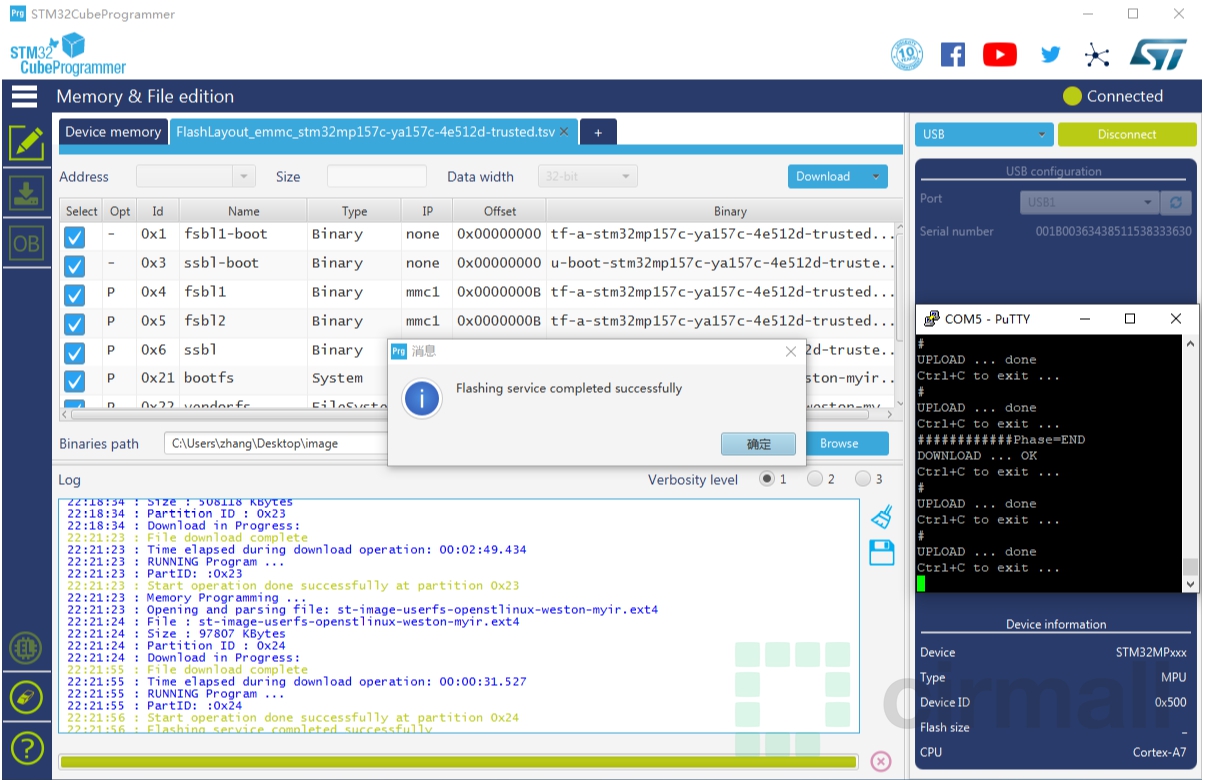The height and width of the screenshot is (780, 1205).
Task: Open ST YouTube channel icon
Action: (999, 54)
